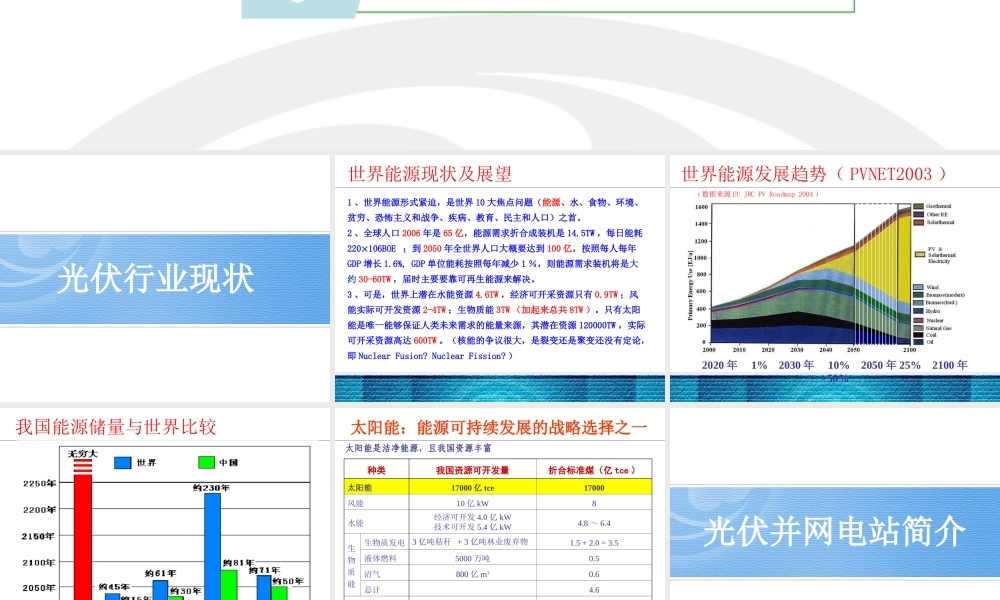Viewport: 1000px width, 600px height.
Task: Select the Solarthermal orange color swatch
Action: [918, 222]
